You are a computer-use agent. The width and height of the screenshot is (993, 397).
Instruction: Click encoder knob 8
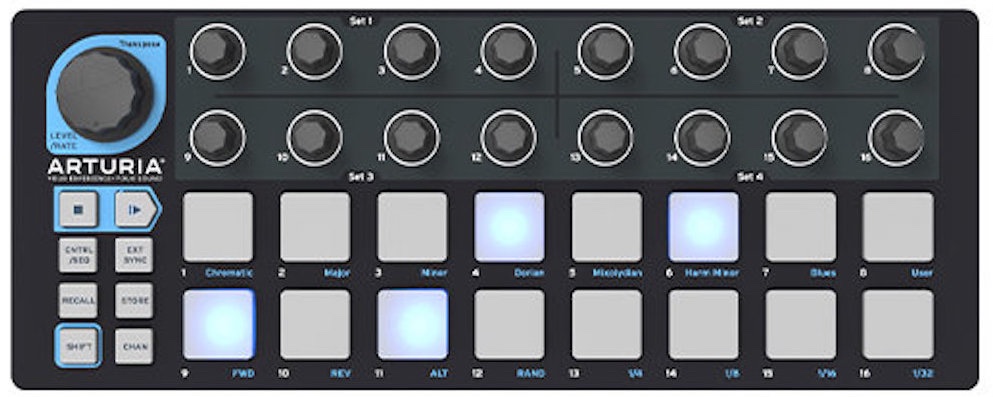pos(896,51)
